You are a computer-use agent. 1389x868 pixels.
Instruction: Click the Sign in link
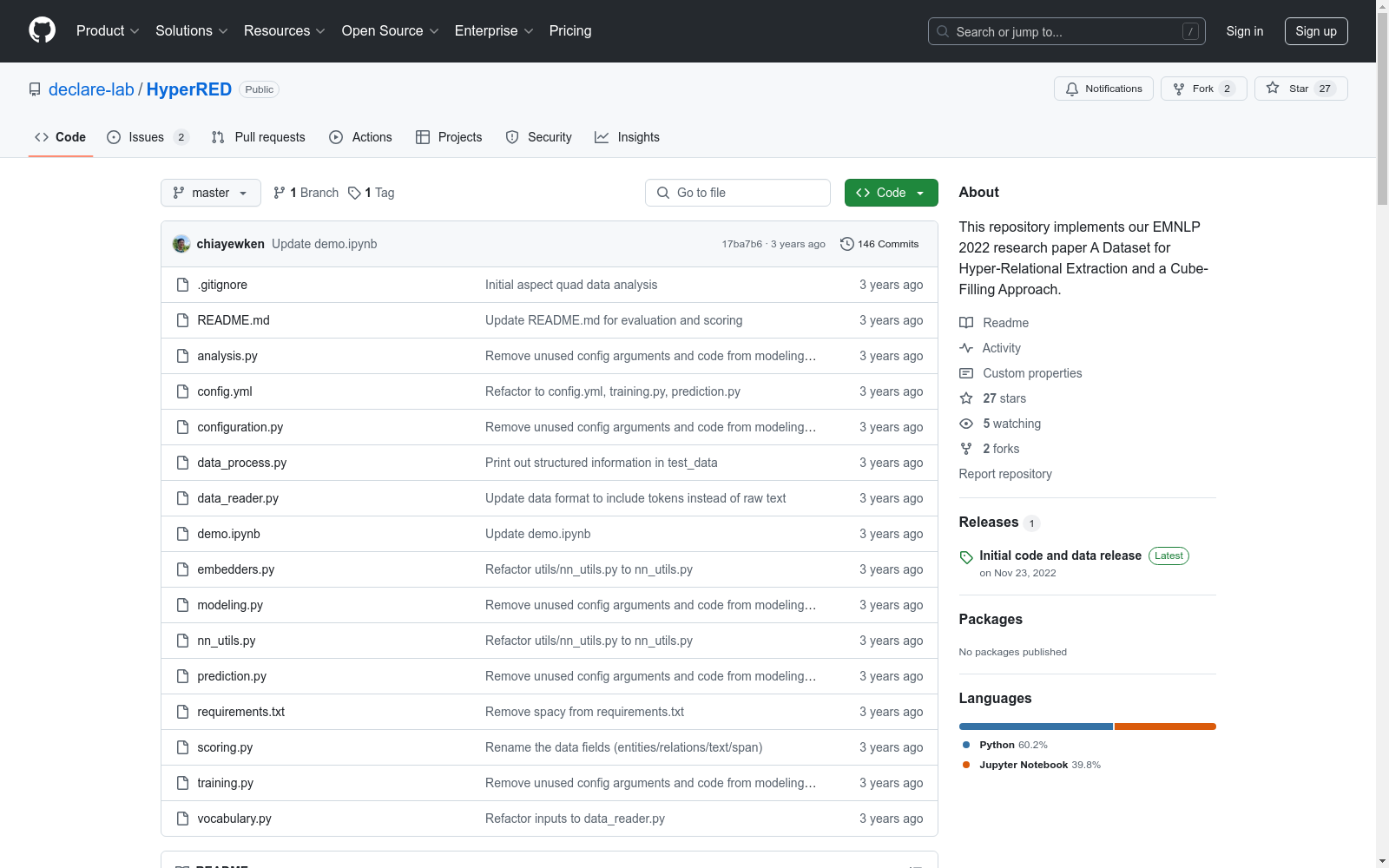[1245, 31]
